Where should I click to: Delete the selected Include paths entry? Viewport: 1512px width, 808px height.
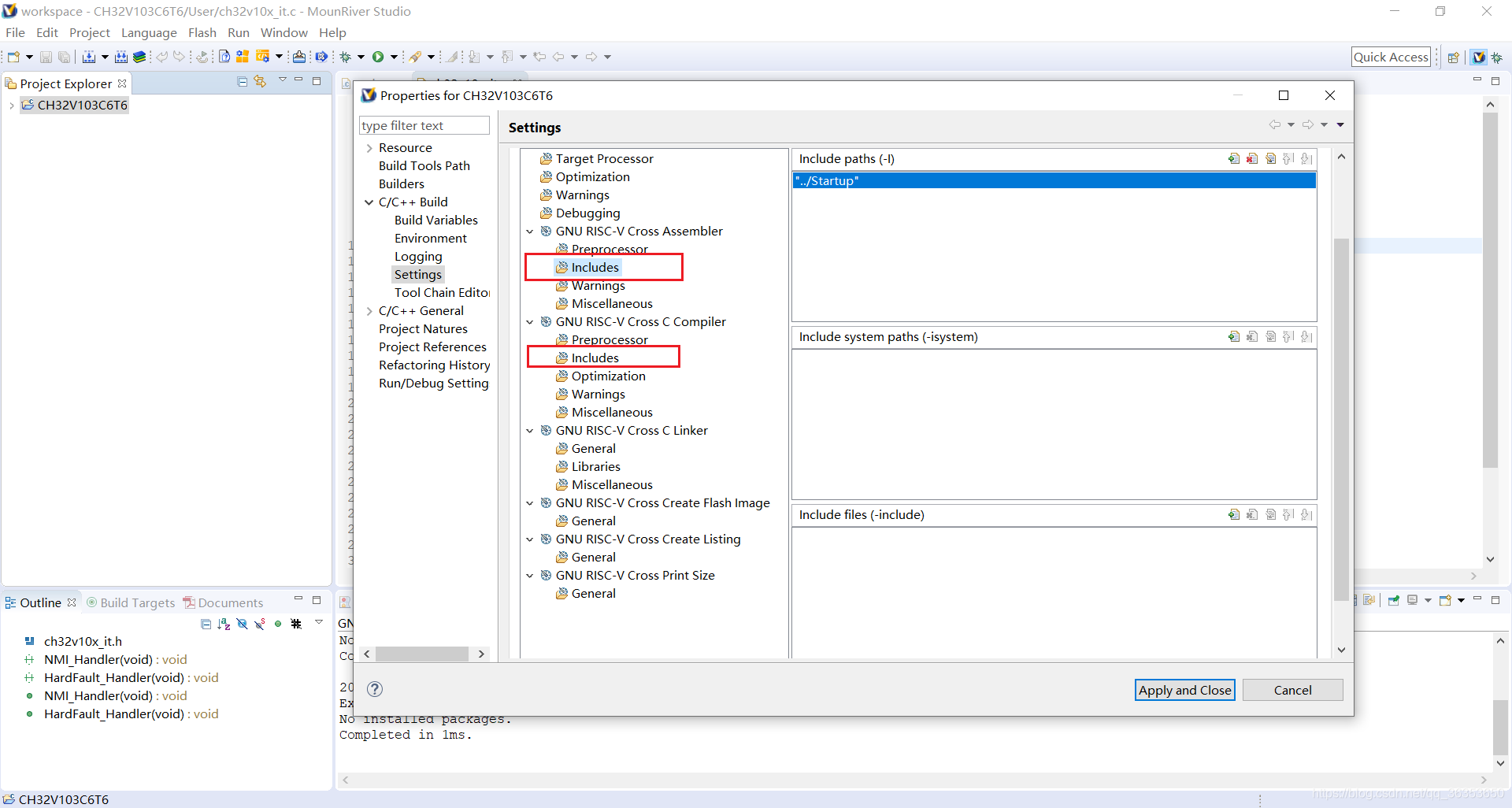click(1252, 158)
